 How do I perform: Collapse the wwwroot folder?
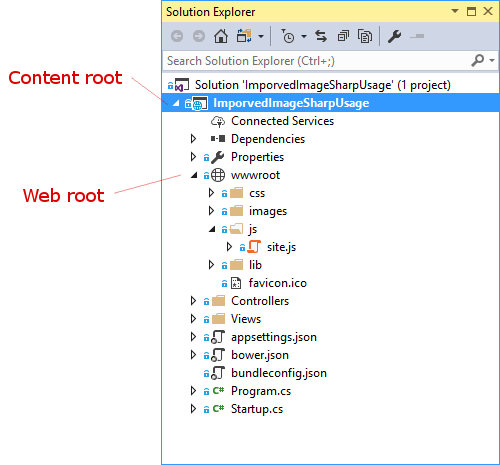(194, 175)
